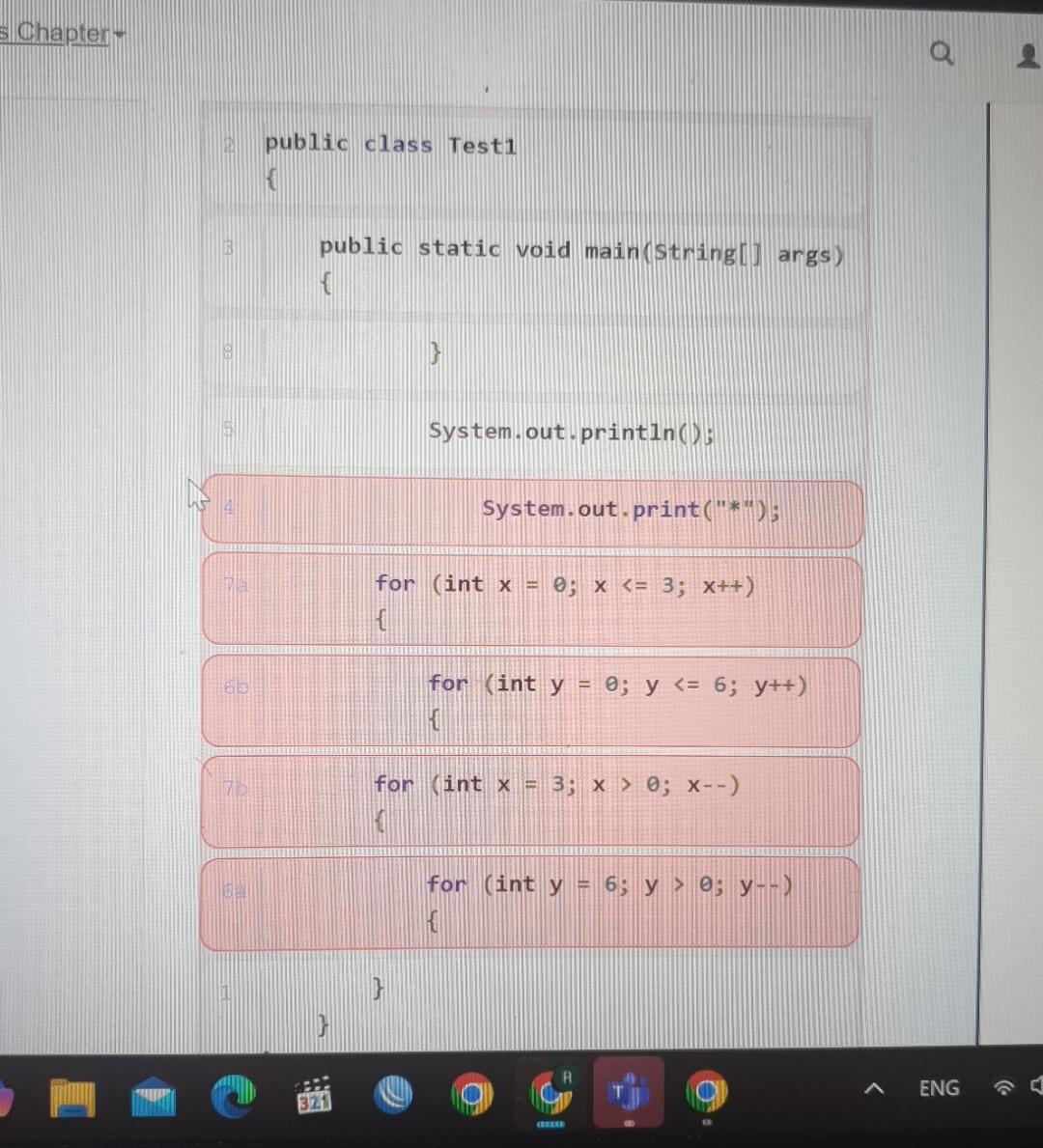Screen dimensions: 1043x1148
Task: Open the blue globe browser icon
Action: coord(393,1093)
